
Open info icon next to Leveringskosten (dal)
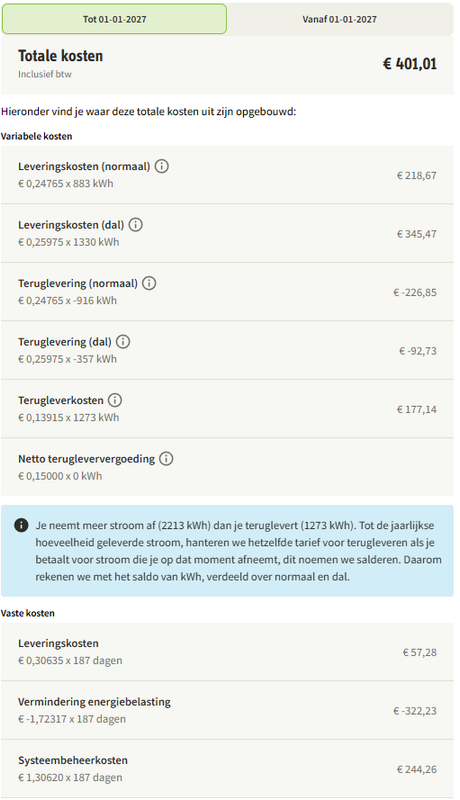[x=136, y=224]
